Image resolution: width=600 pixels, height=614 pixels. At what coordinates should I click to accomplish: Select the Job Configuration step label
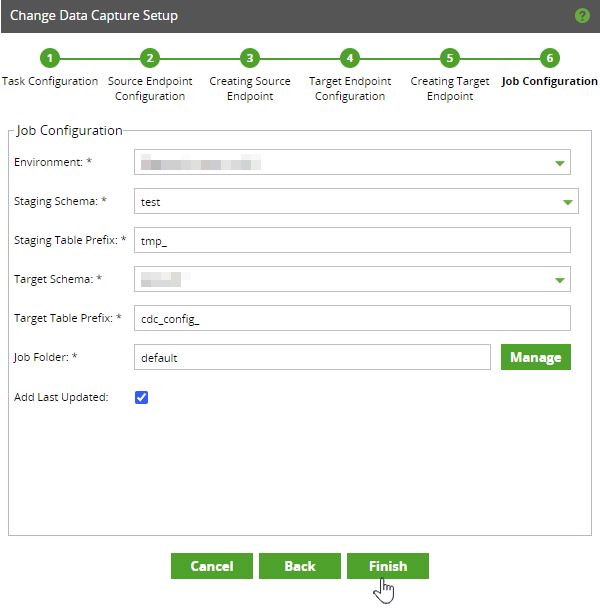point(549,81)
